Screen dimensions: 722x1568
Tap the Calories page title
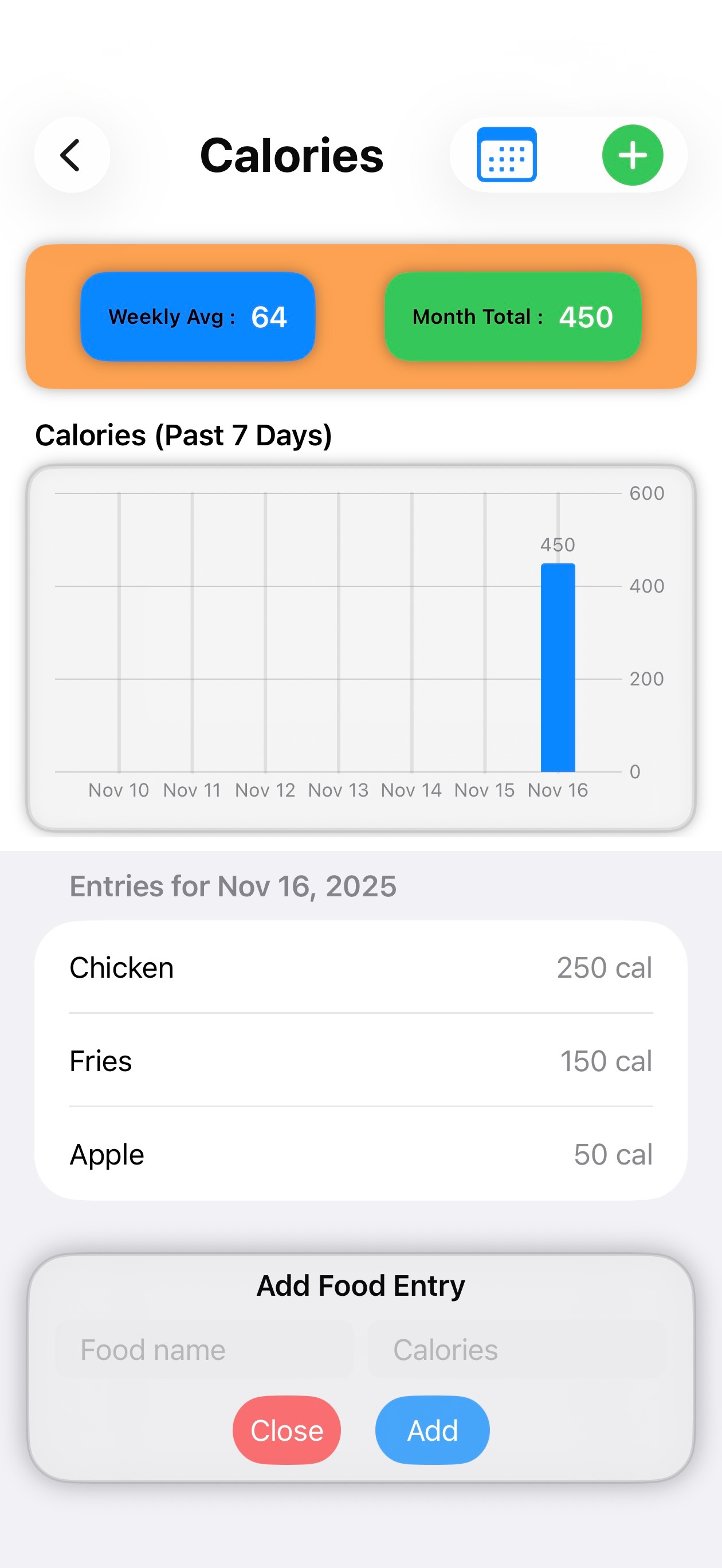click(x=292, y=156)
